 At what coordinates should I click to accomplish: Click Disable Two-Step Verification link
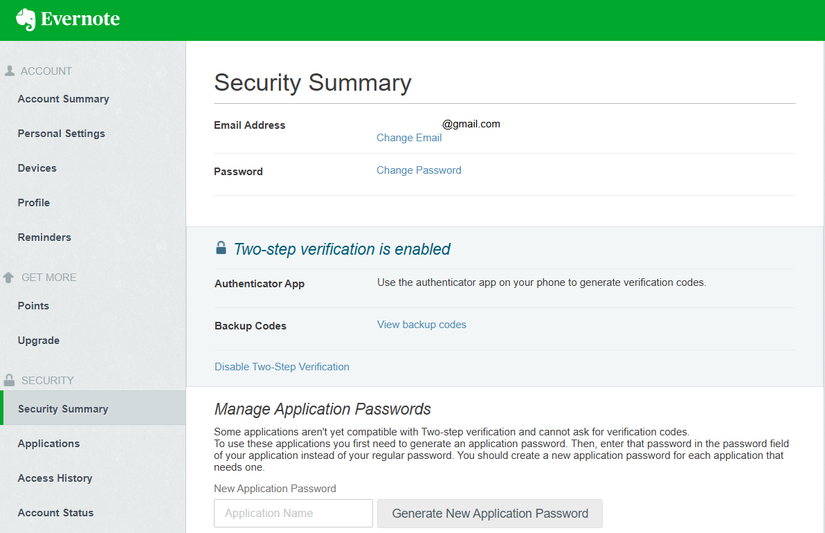pyautogui.click(x=281, y=367)
